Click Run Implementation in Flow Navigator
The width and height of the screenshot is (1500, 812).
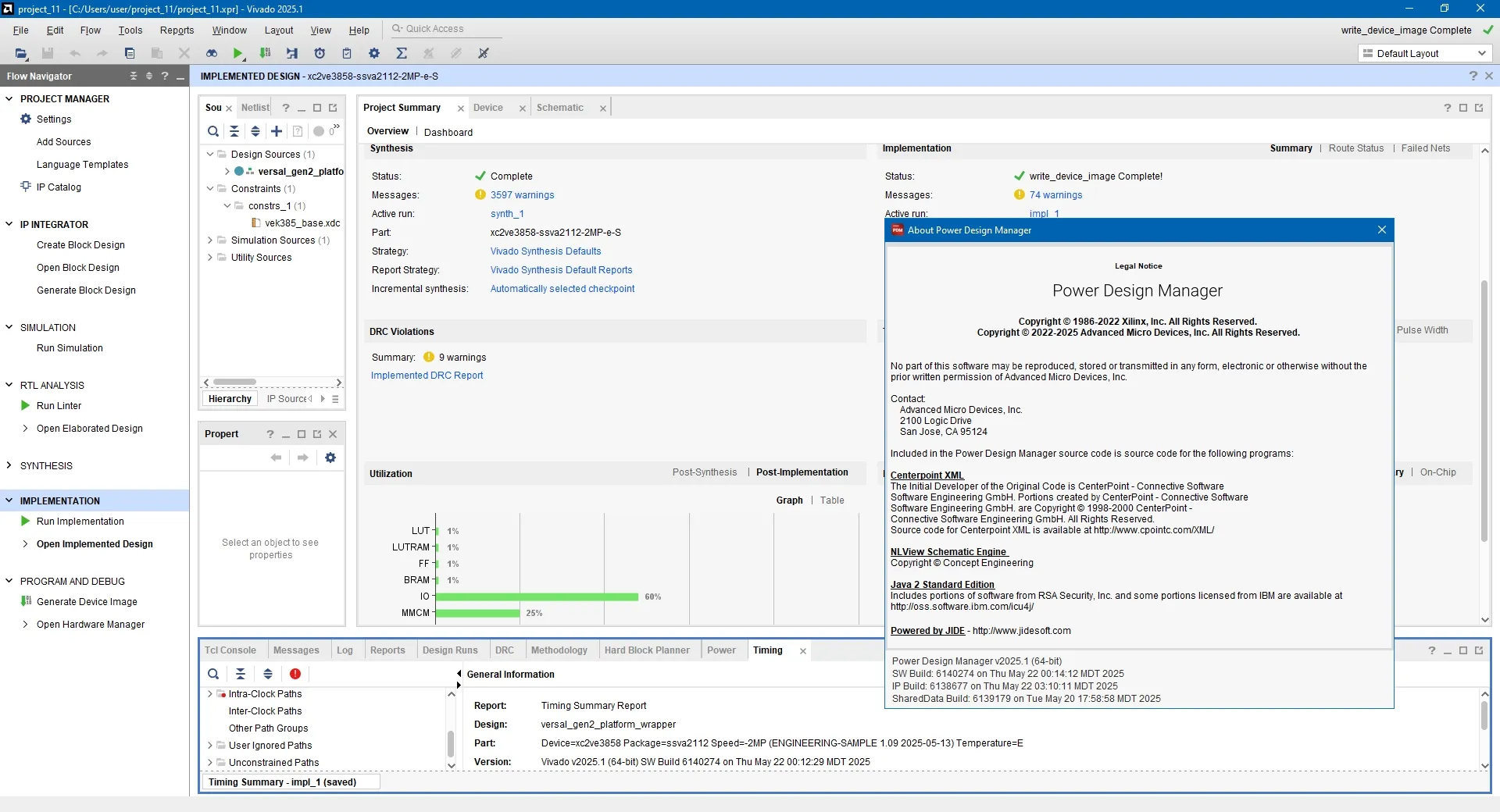click(x=80, y=522)
